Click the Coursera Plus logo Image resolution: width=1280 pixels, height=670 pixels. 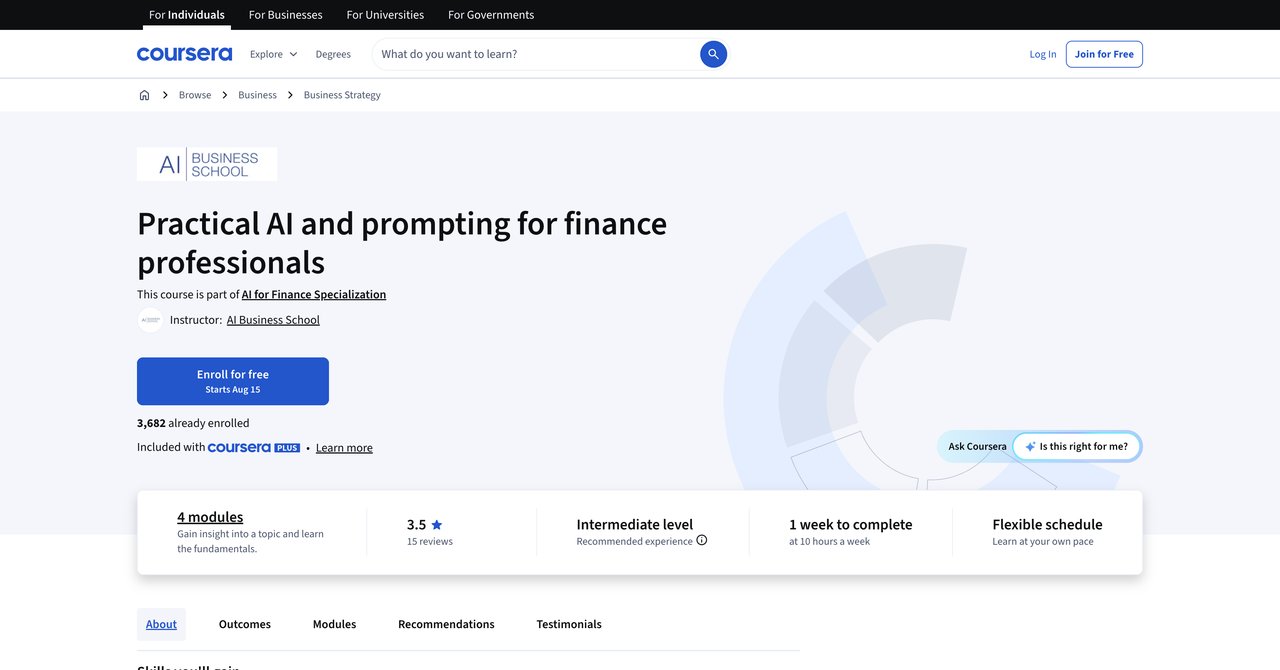pyautogui.click(x=254, y=448)
